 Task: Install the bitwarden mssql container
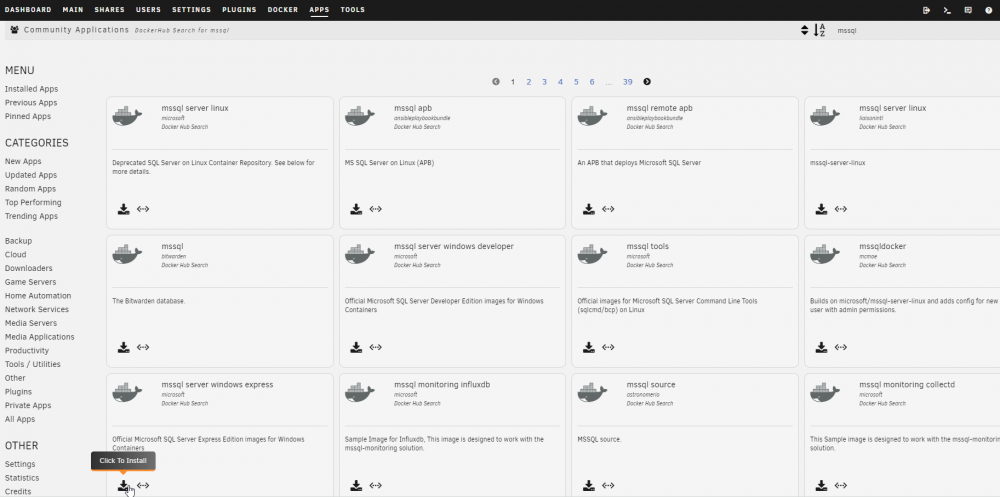click(124, 347)
